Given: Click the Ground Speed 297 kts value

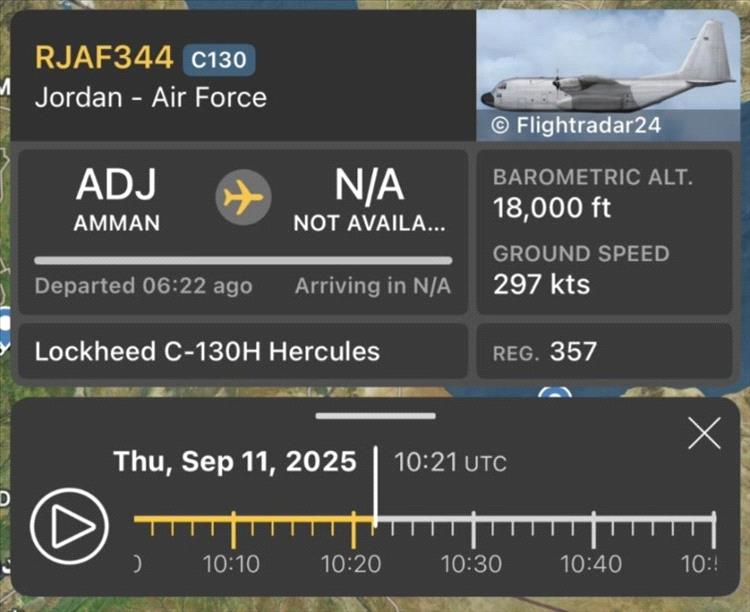Looking at the screenshot, I should [541, 284].
